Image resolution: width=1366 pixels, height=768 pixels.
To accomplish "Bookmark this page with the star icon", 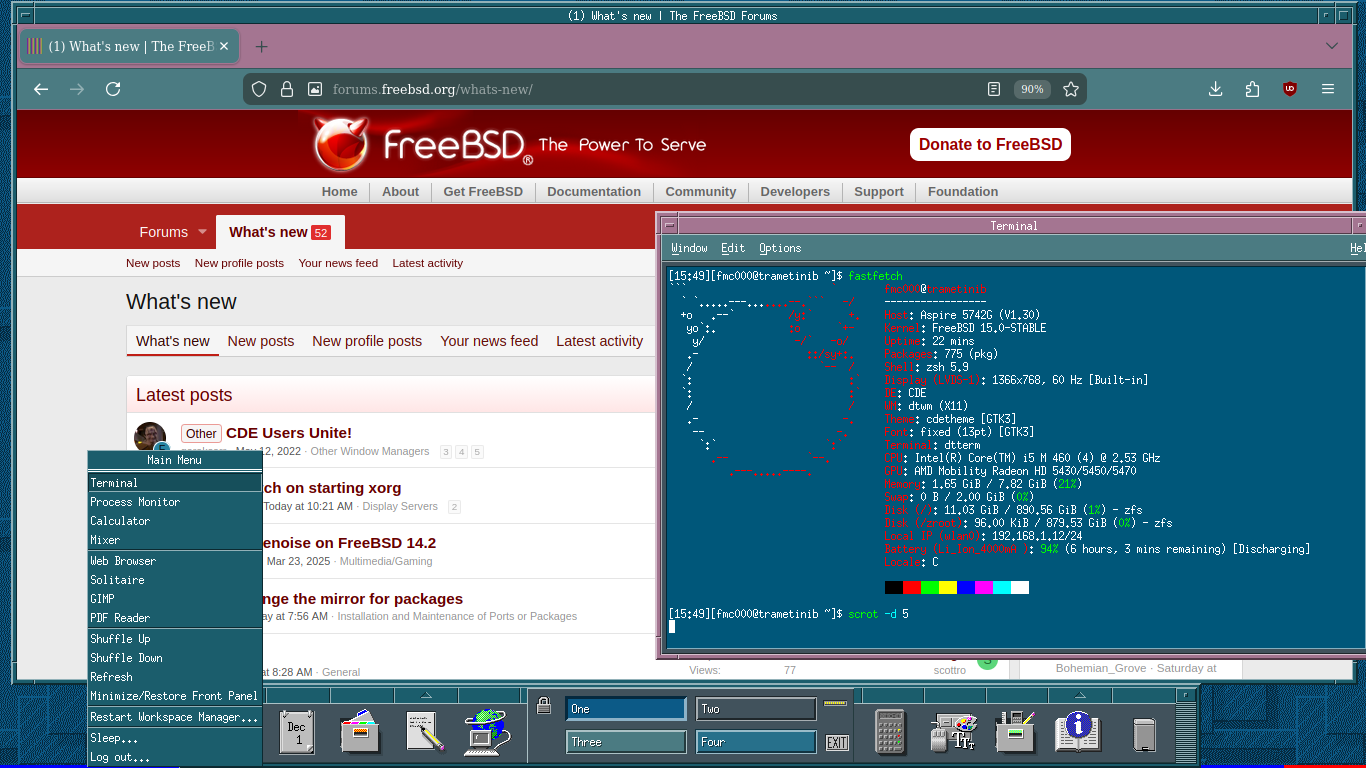I will pyautogui.click(x=1071, y=89).
